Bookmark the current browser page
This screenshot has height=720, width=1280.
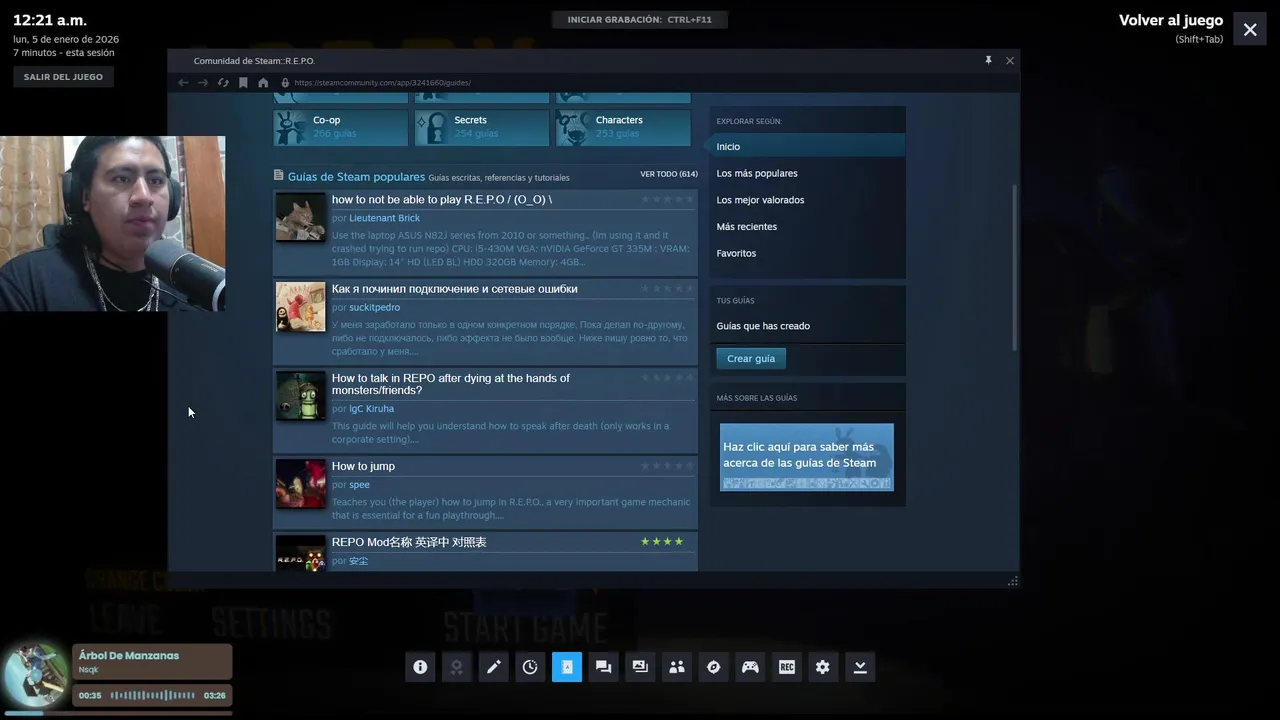click(243, 83)
